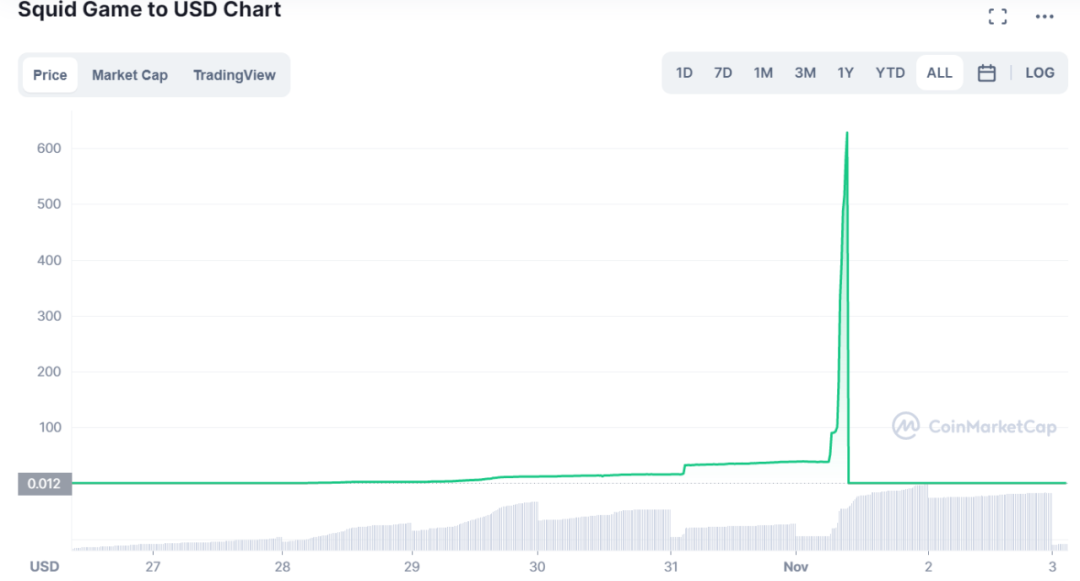Image resolution: width=1080 pixels, height=581 pixels.
Task: Switch to the Market Cap tab
Action: point(130,75)
